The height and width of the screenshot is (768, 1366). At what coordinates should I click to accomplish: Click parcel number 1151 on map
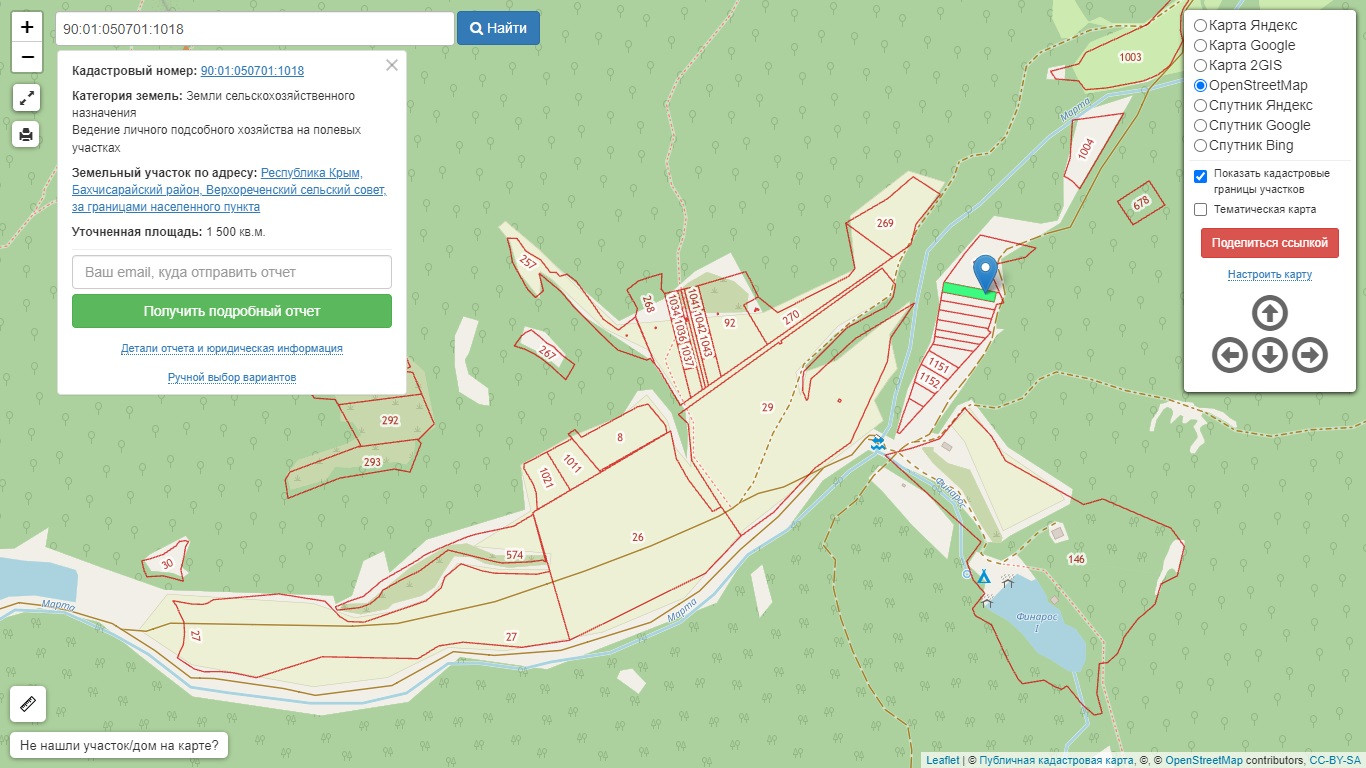(938, 364)
